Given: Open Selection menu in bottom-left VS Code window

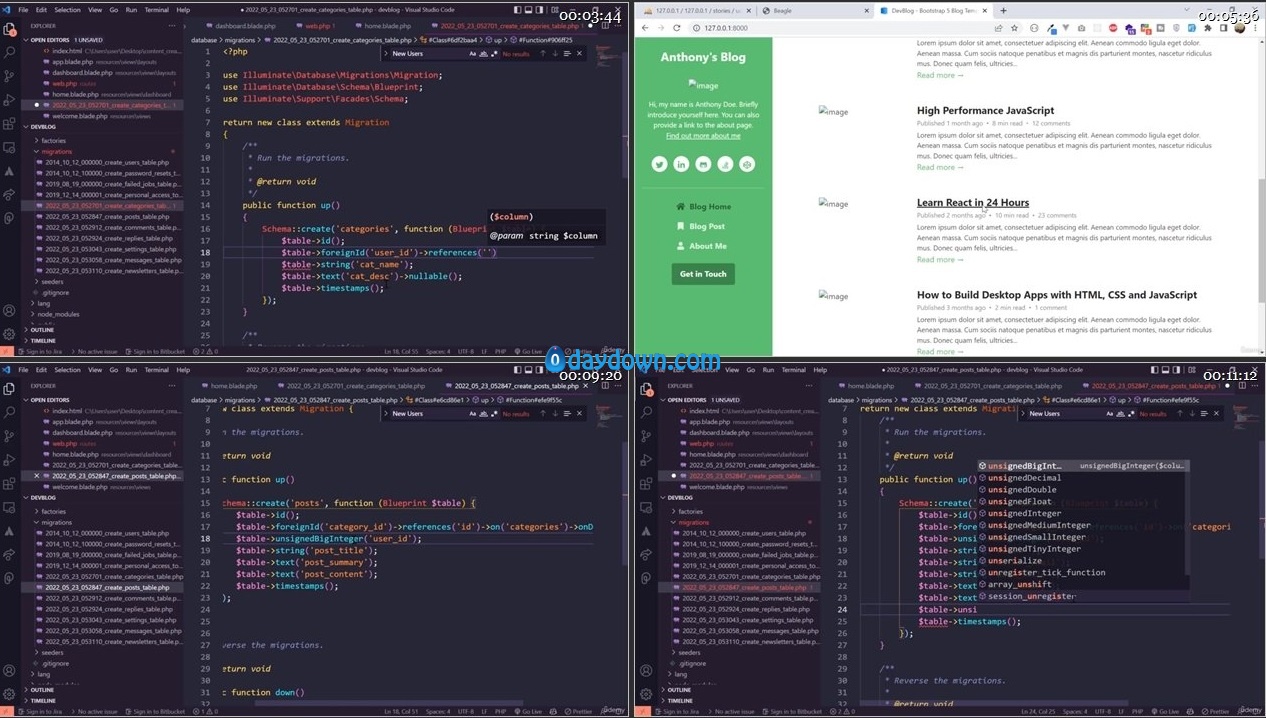Looking at the screenshot, I should [x=67, y=369].
